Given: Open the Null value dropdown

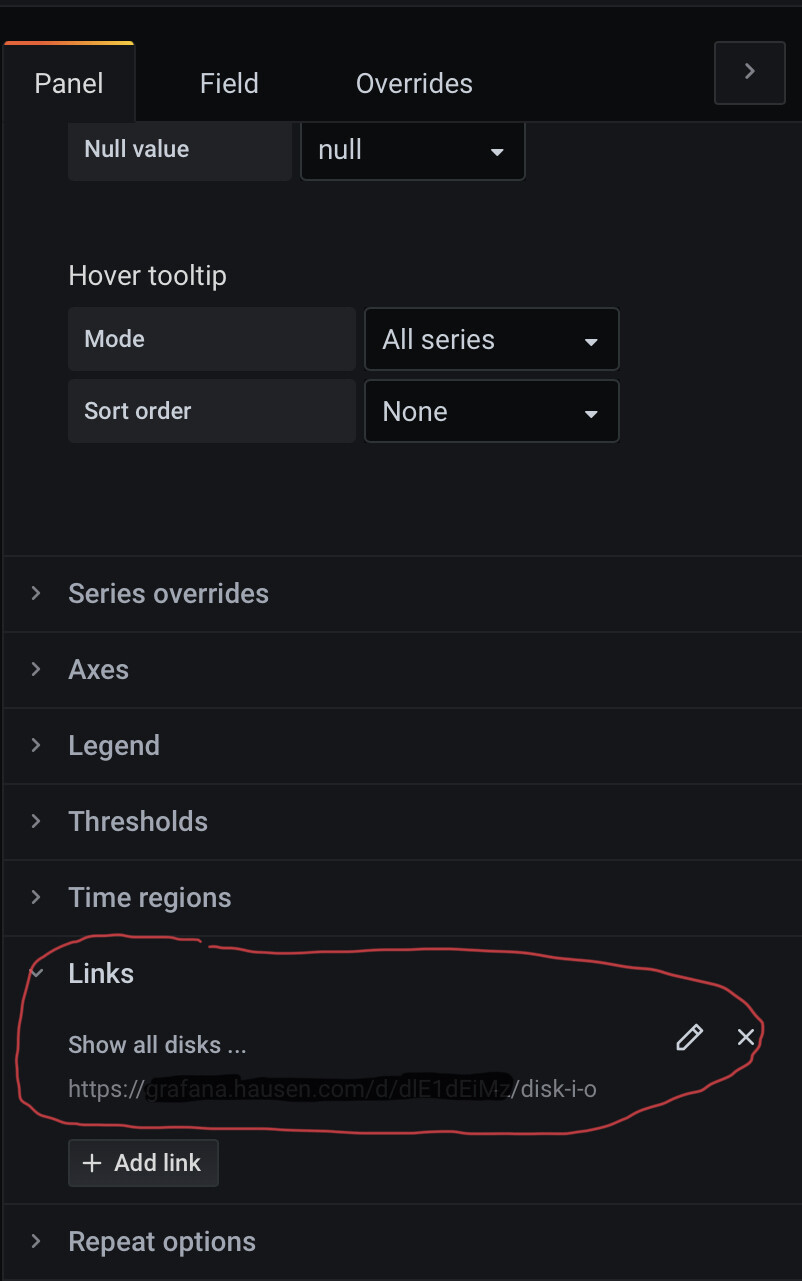Looking at the screenshot, I should [x=413, y=151].
